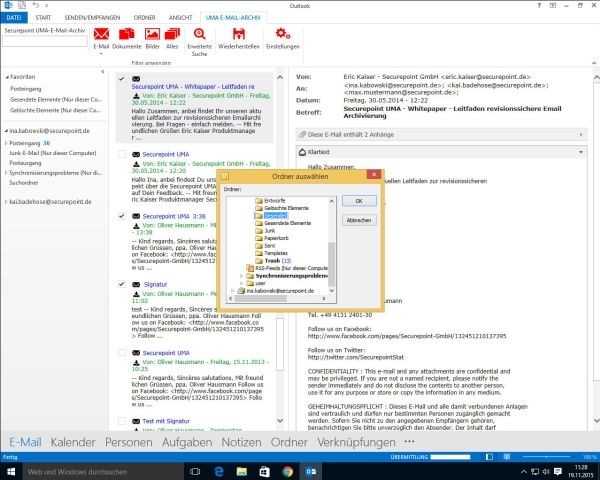This screenshot has width=600, height=480.
Task: Open Aufgaben navigation
Action: point(187,442)
